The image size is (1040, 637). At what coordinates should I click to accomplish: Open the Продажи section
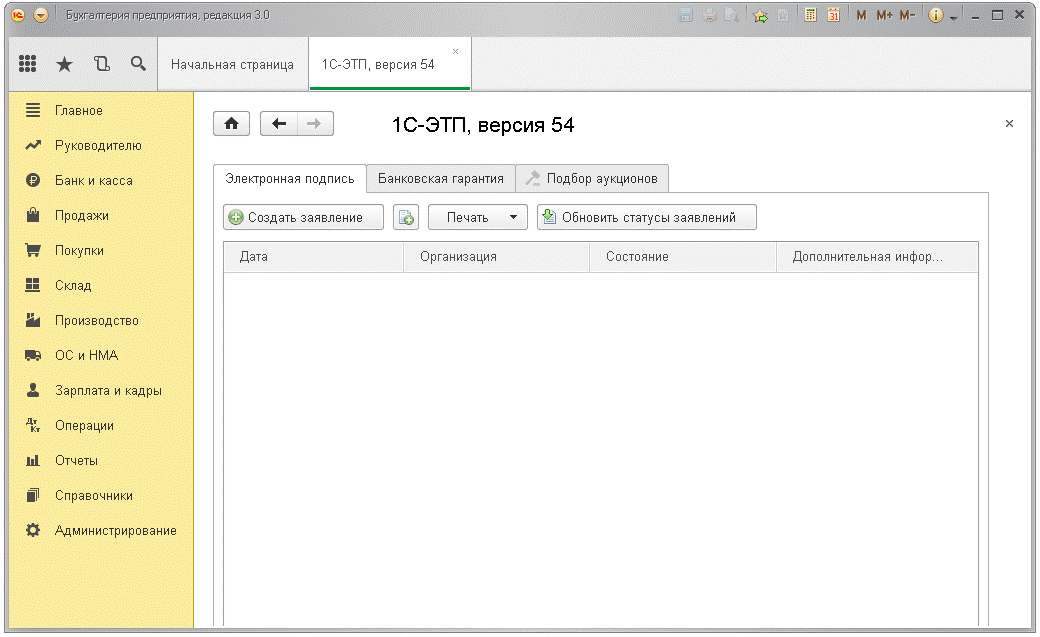[101, 215]
